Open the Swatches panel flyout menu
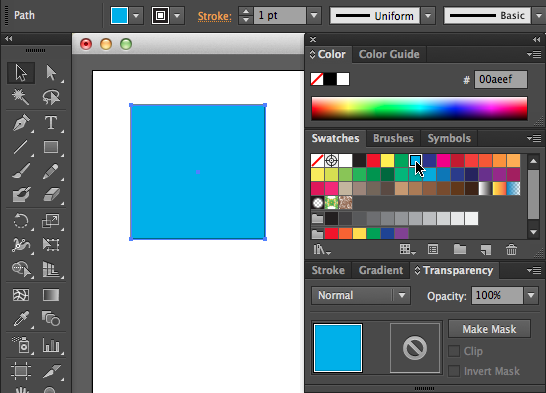The height and width of the screenshot is (393, 546). [534, 139]
